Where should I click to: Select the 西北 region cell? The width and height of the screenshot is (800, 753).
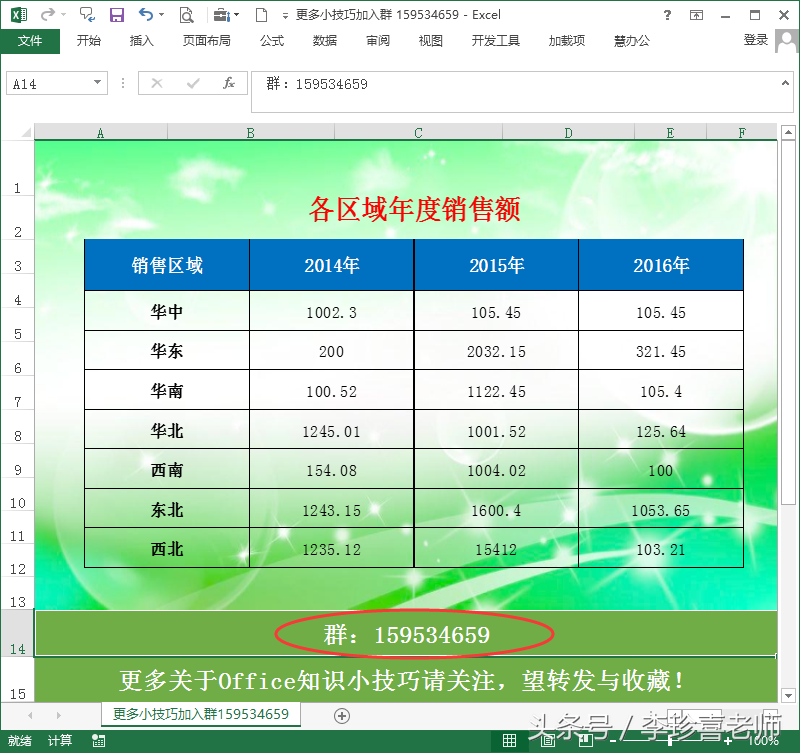pos(167,548)
